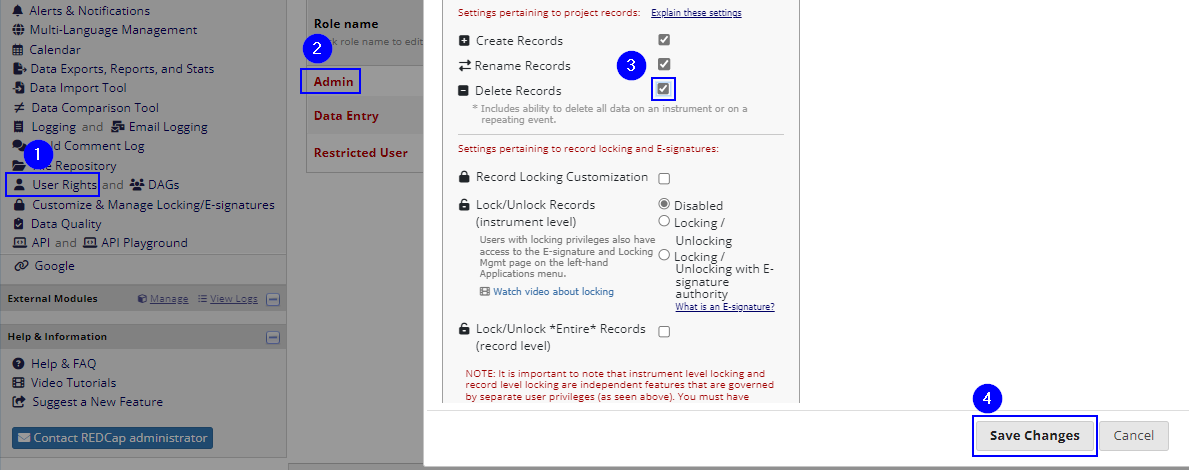Open User Rights in sidebar menu
1189x470 pixels.
tap(64, 185)
